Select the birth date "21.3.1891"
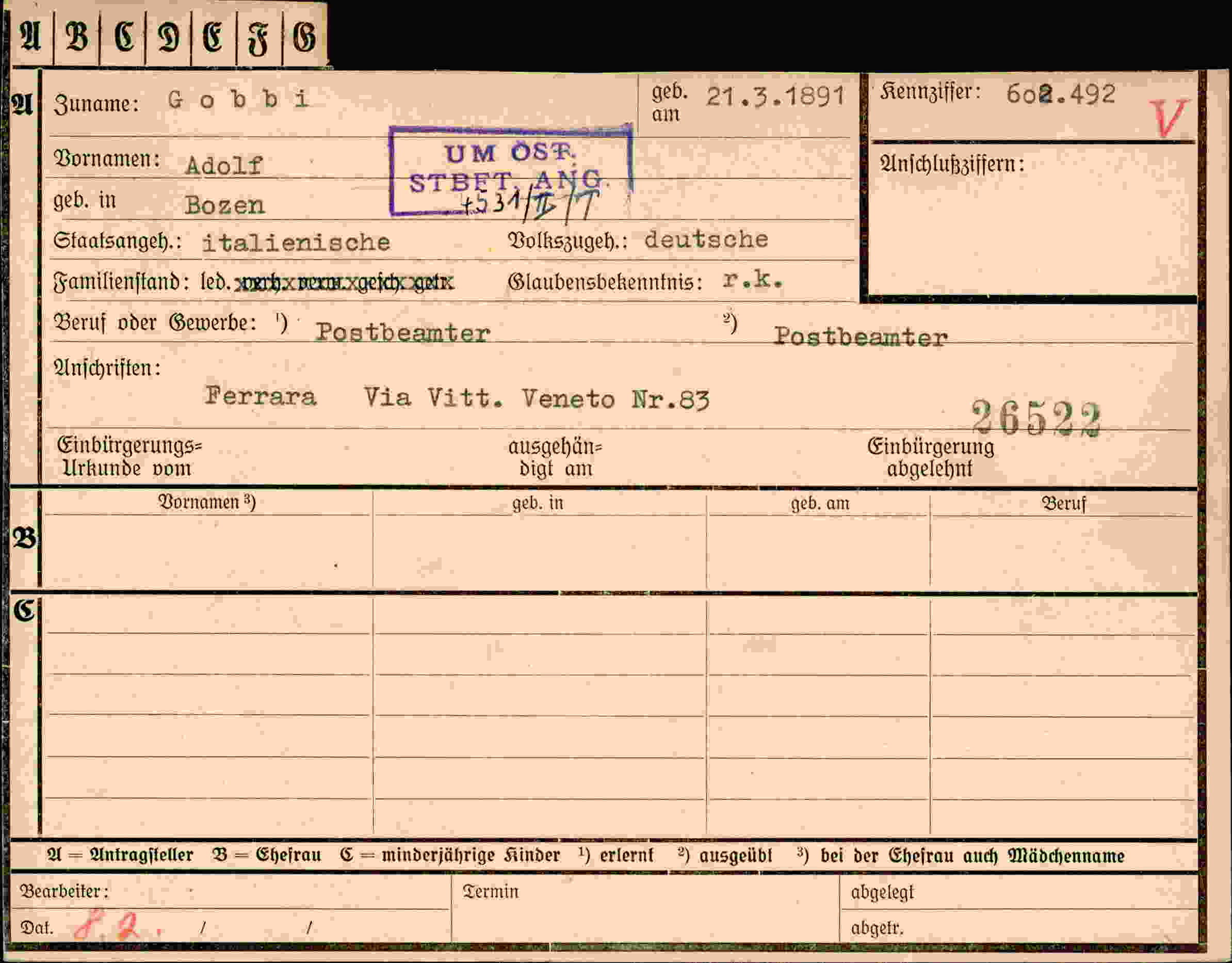 pos(775,97)
